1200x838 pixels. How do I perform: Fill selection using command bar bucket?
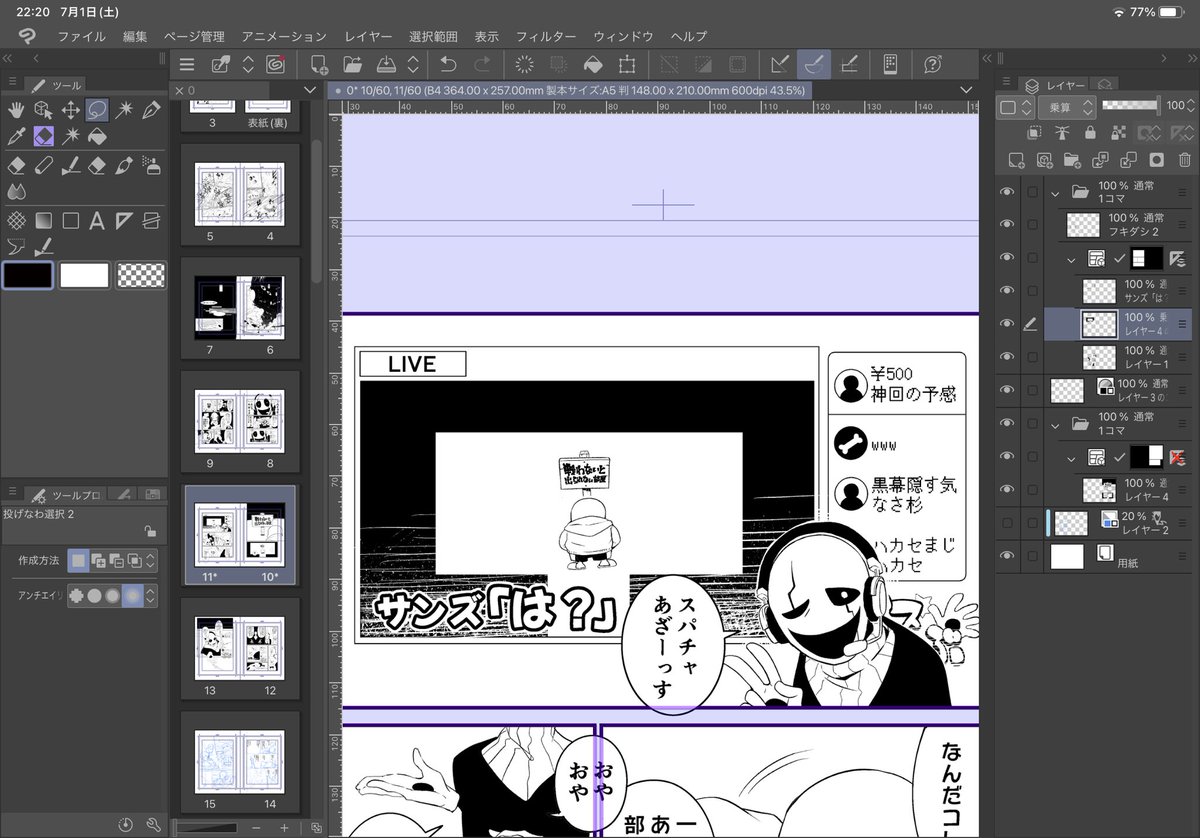coord(593,65)
